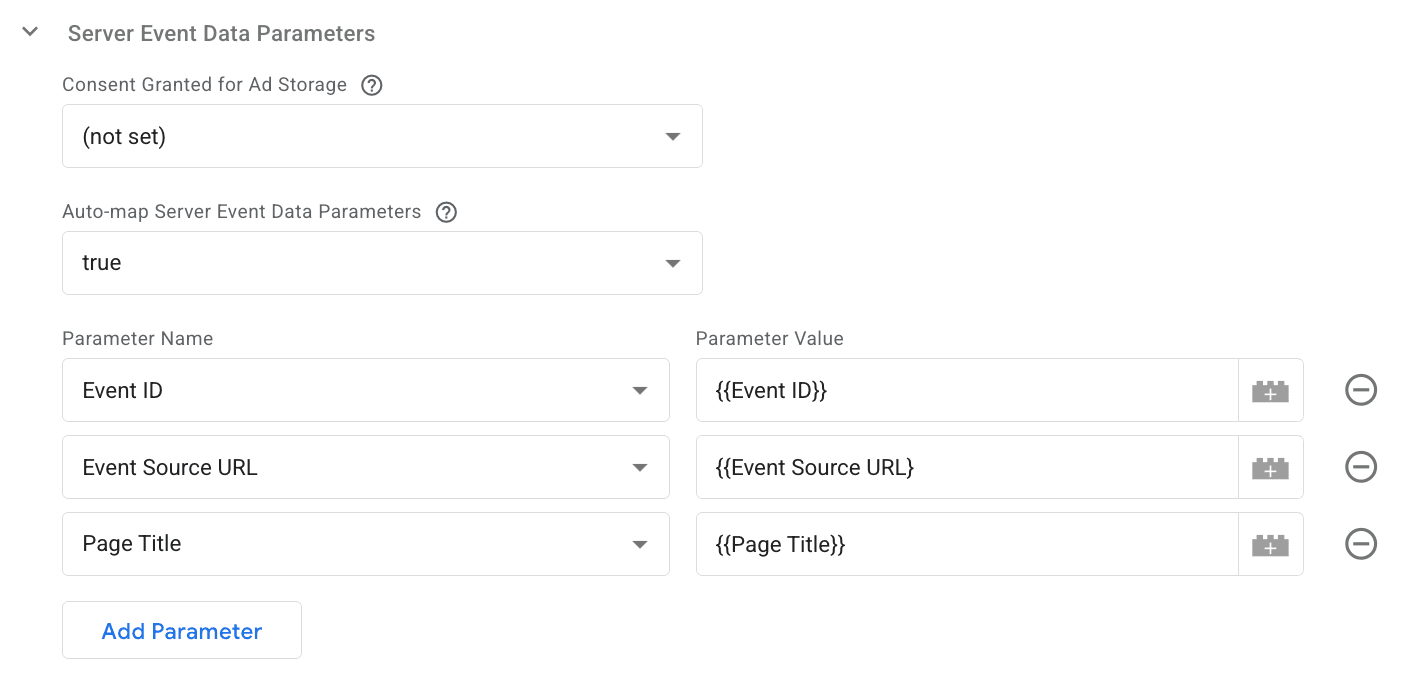This screenshot has width=1424, height=690.
Task: Open the Auto-map dropdown set to true
Action: click(x=382, y=263)
